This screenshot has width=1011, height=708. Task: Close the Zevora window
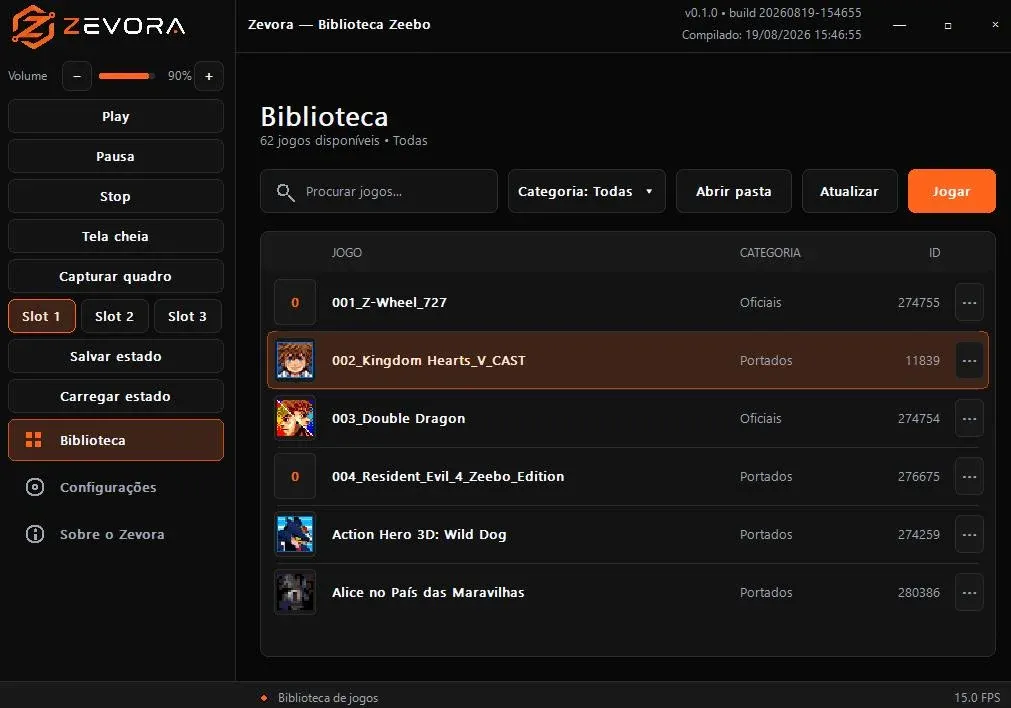click(x=995, y=25)
